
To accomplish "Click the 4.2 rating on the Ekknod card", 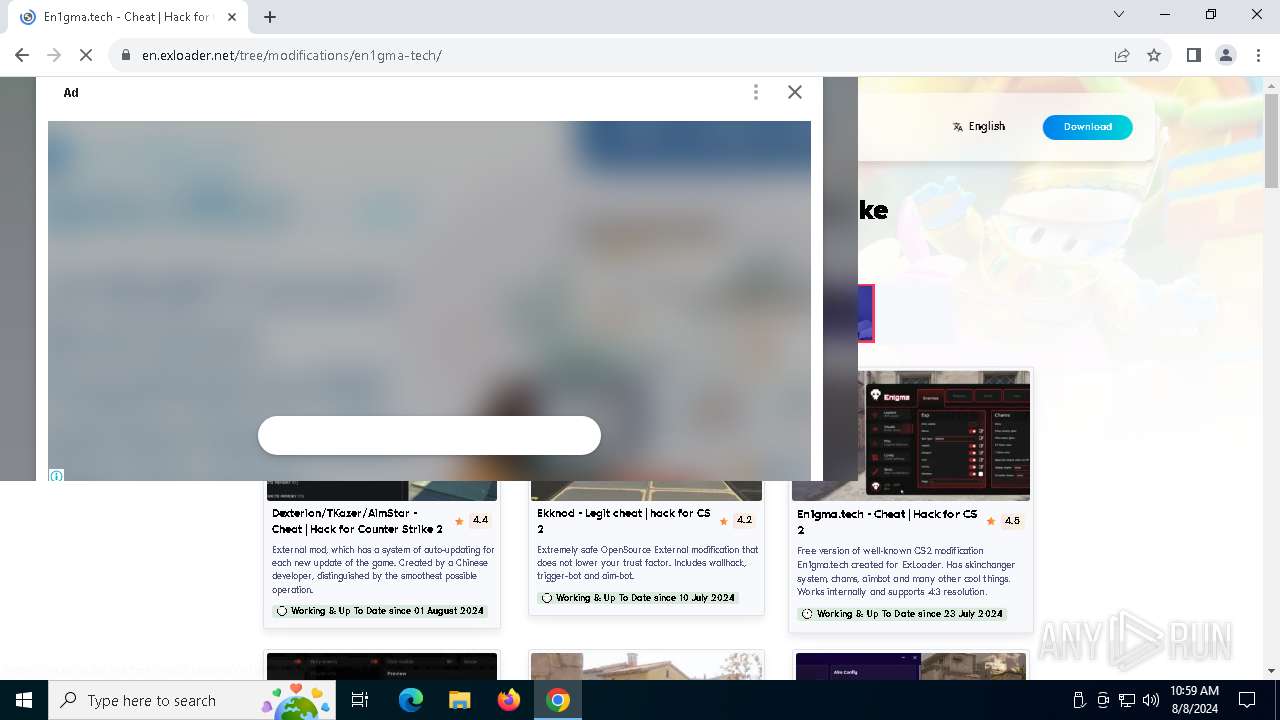I will click(x=736, y=520).
